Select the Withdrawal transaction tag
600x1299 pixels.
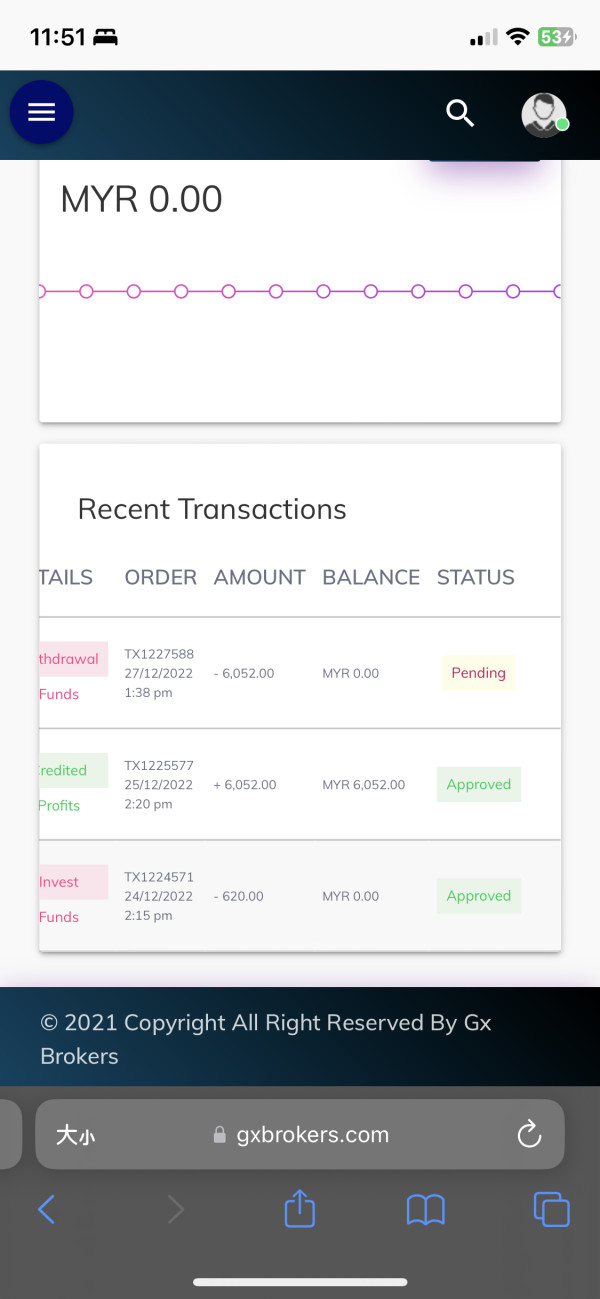tap(70, 659)
